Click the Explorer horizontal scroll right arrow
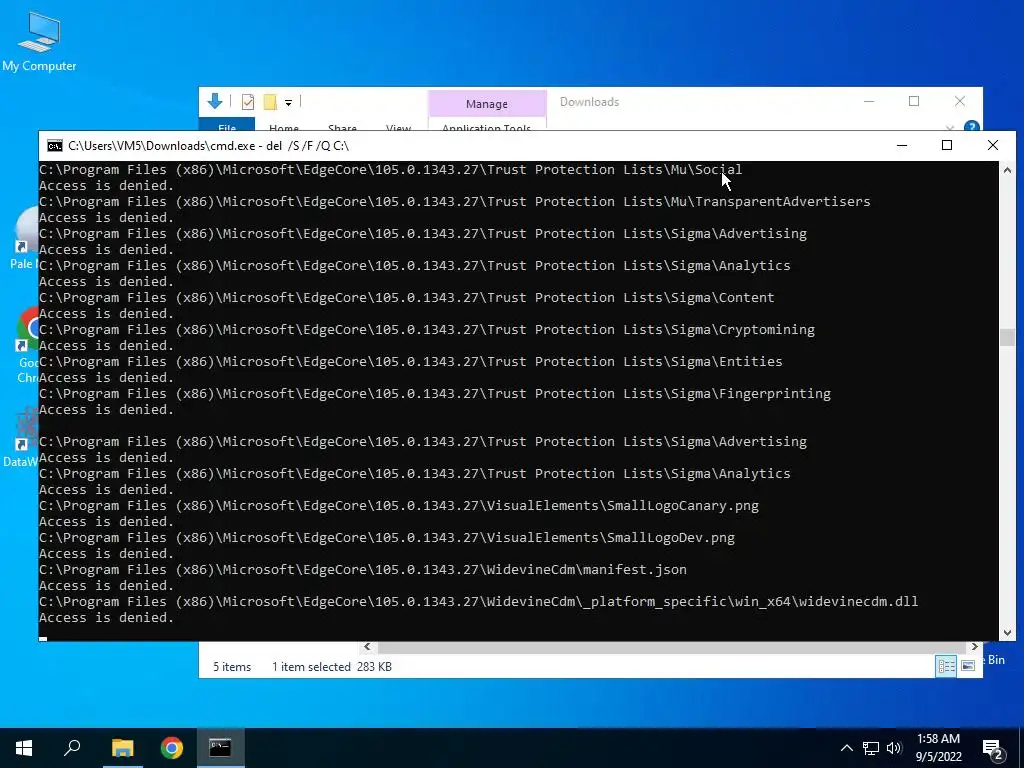The image size is (1024, 768). click(974, 647)
